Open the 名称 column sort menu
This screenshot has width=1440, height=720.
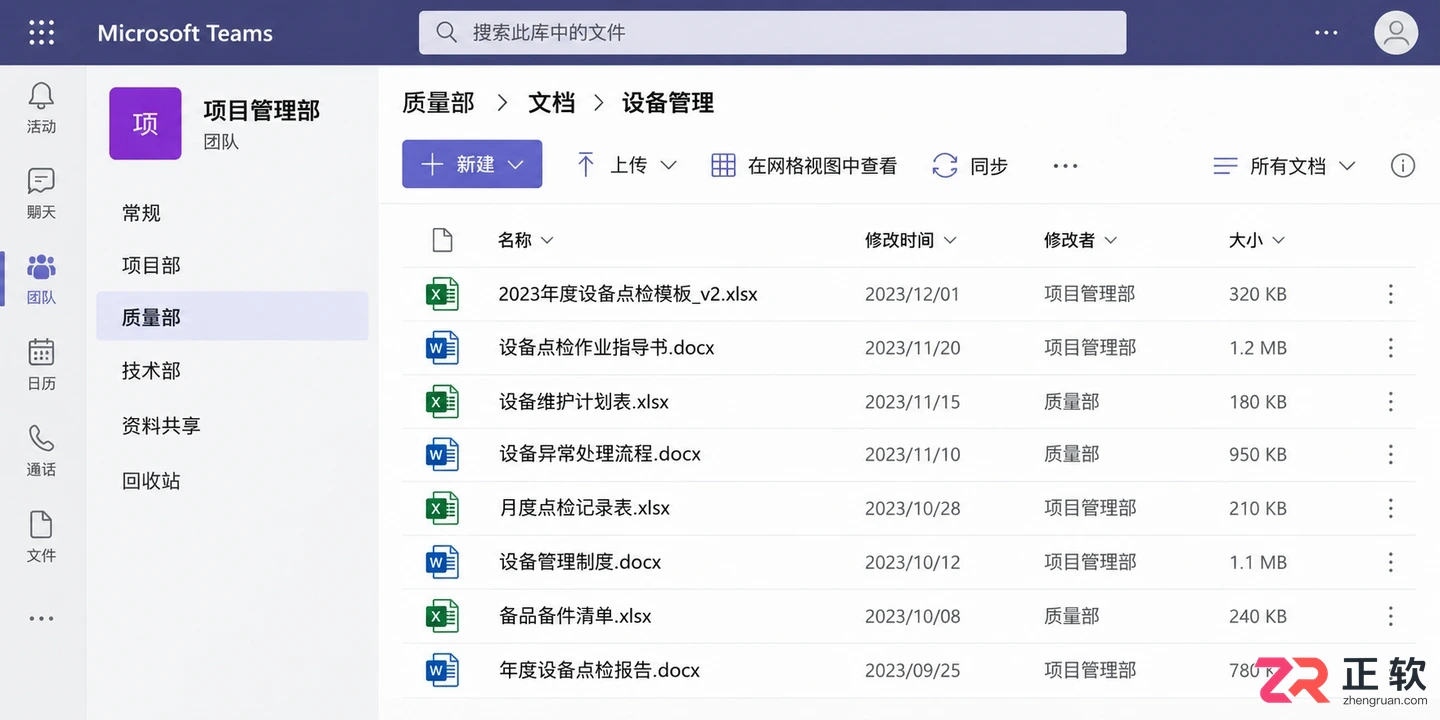pyautogui.click(x=526, y=240)
